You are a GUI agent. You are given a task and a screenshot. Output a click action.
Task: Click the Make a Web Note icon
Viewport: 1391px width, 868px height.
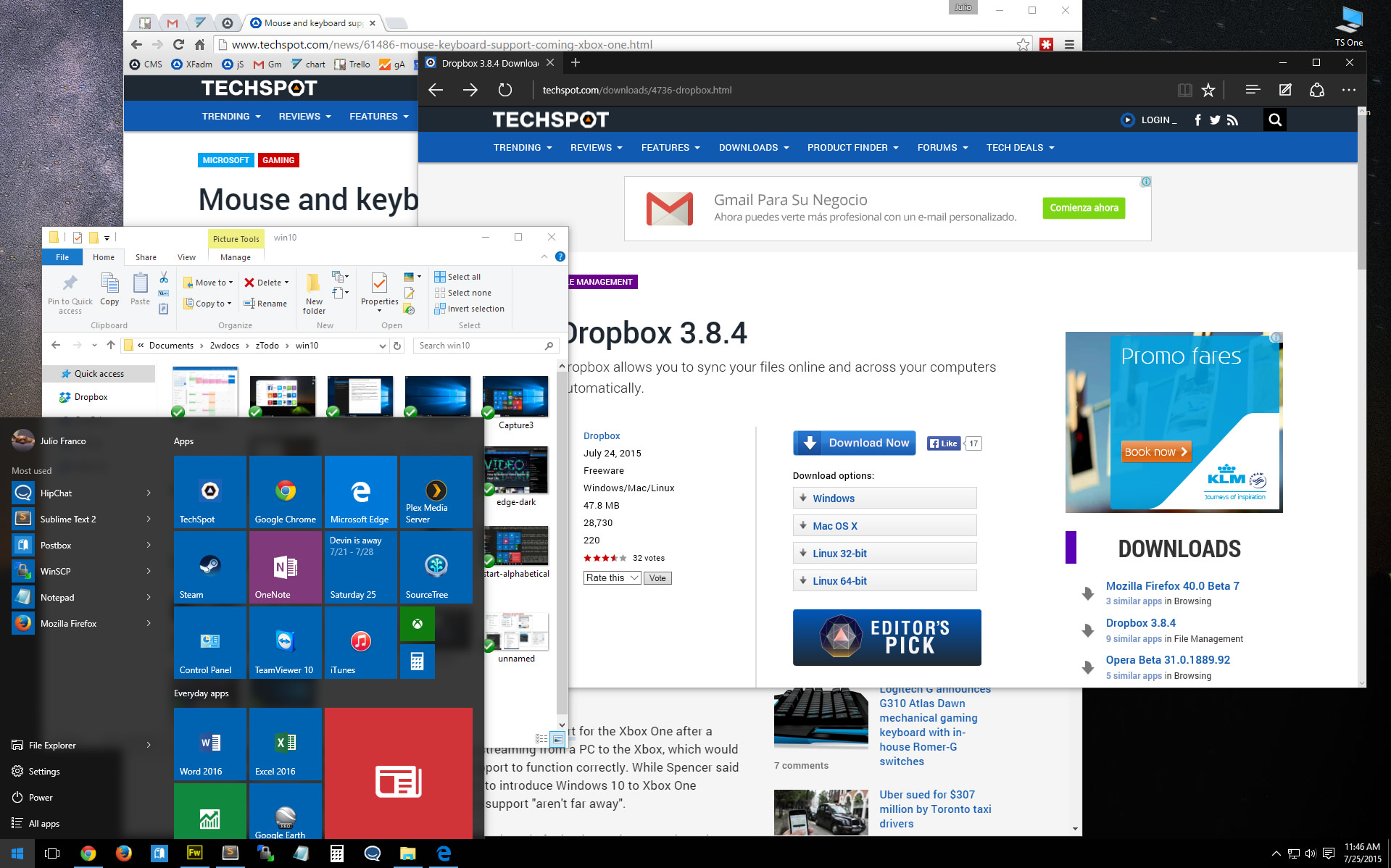[x=1285, y=90]
